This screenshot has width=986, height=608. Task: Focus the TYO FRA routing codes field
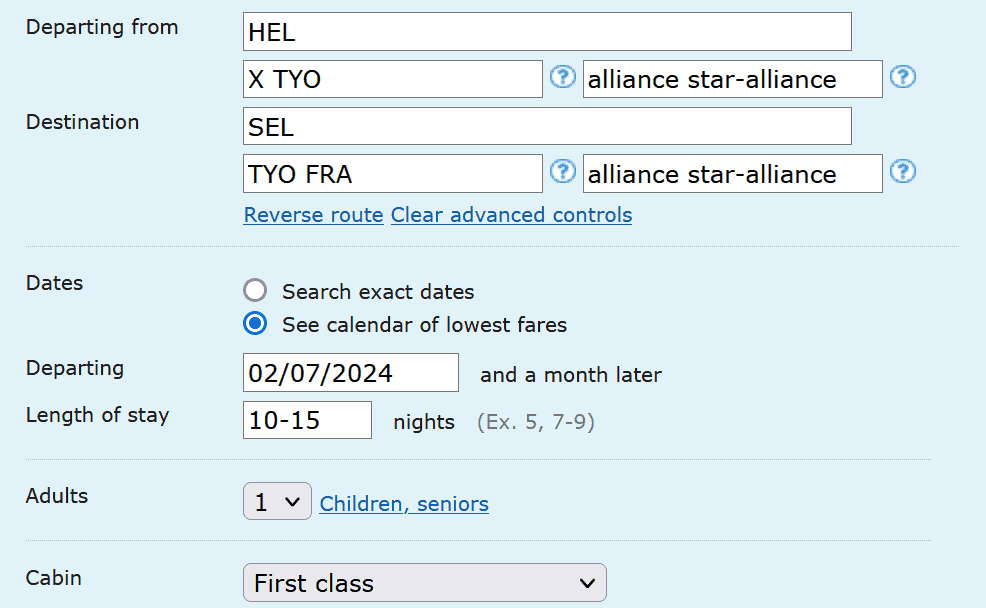[392, 173]
